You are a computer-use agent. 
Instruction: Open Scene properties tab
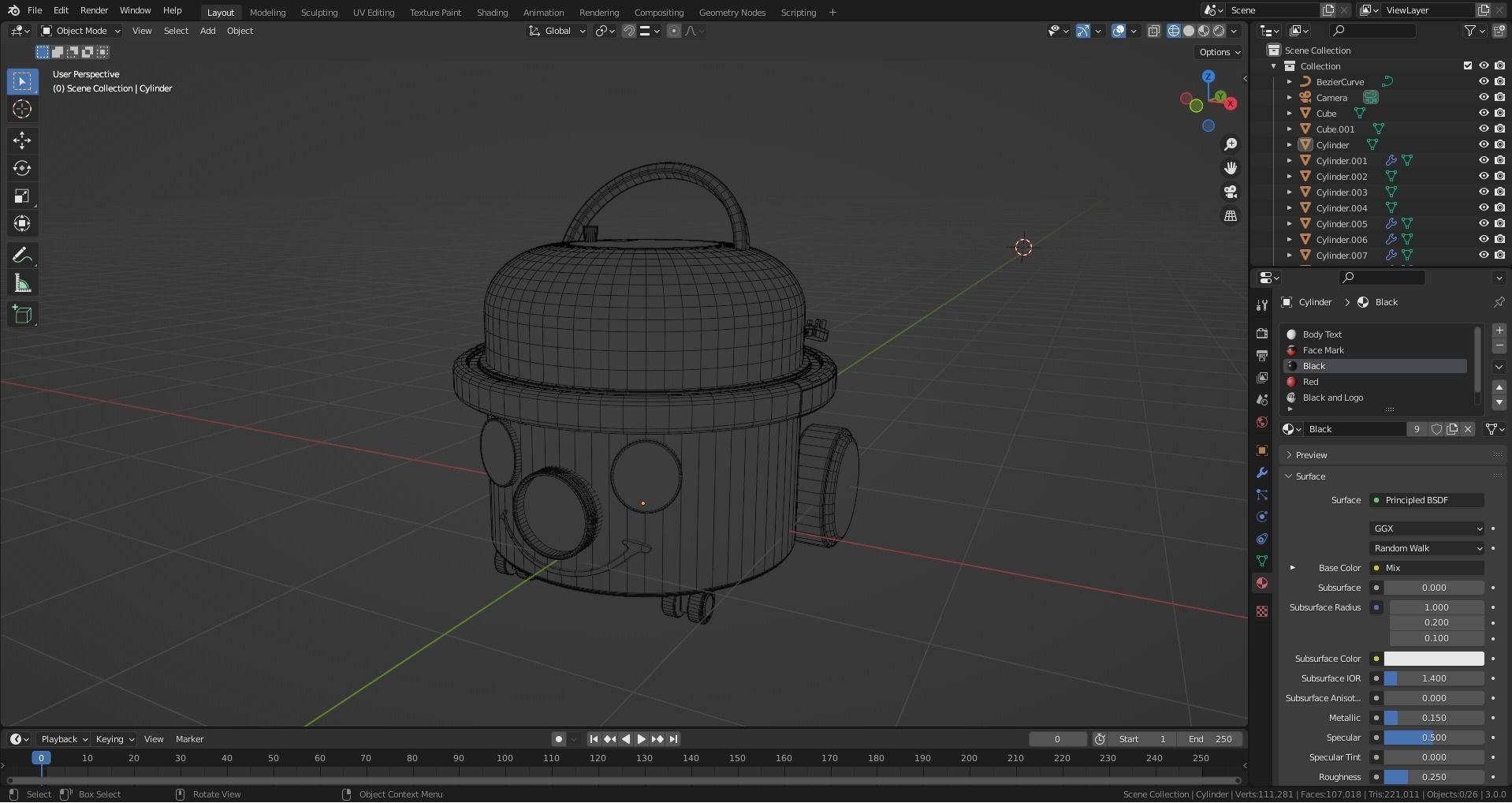pos(1262,400)
